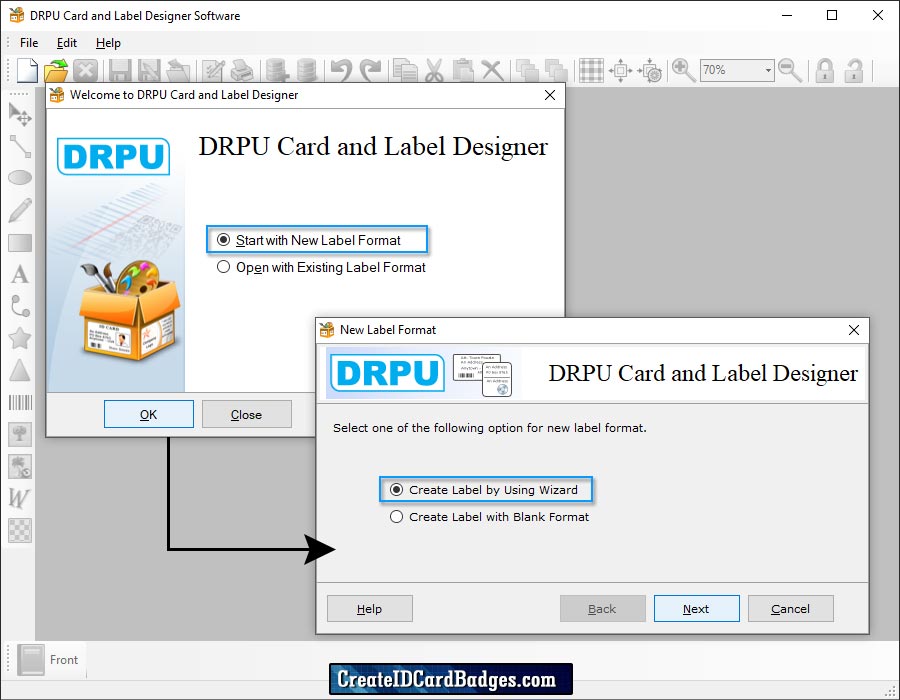900x700 pixels.
Task: Click OK in the Welcome dialog
Action: [149, 414]
